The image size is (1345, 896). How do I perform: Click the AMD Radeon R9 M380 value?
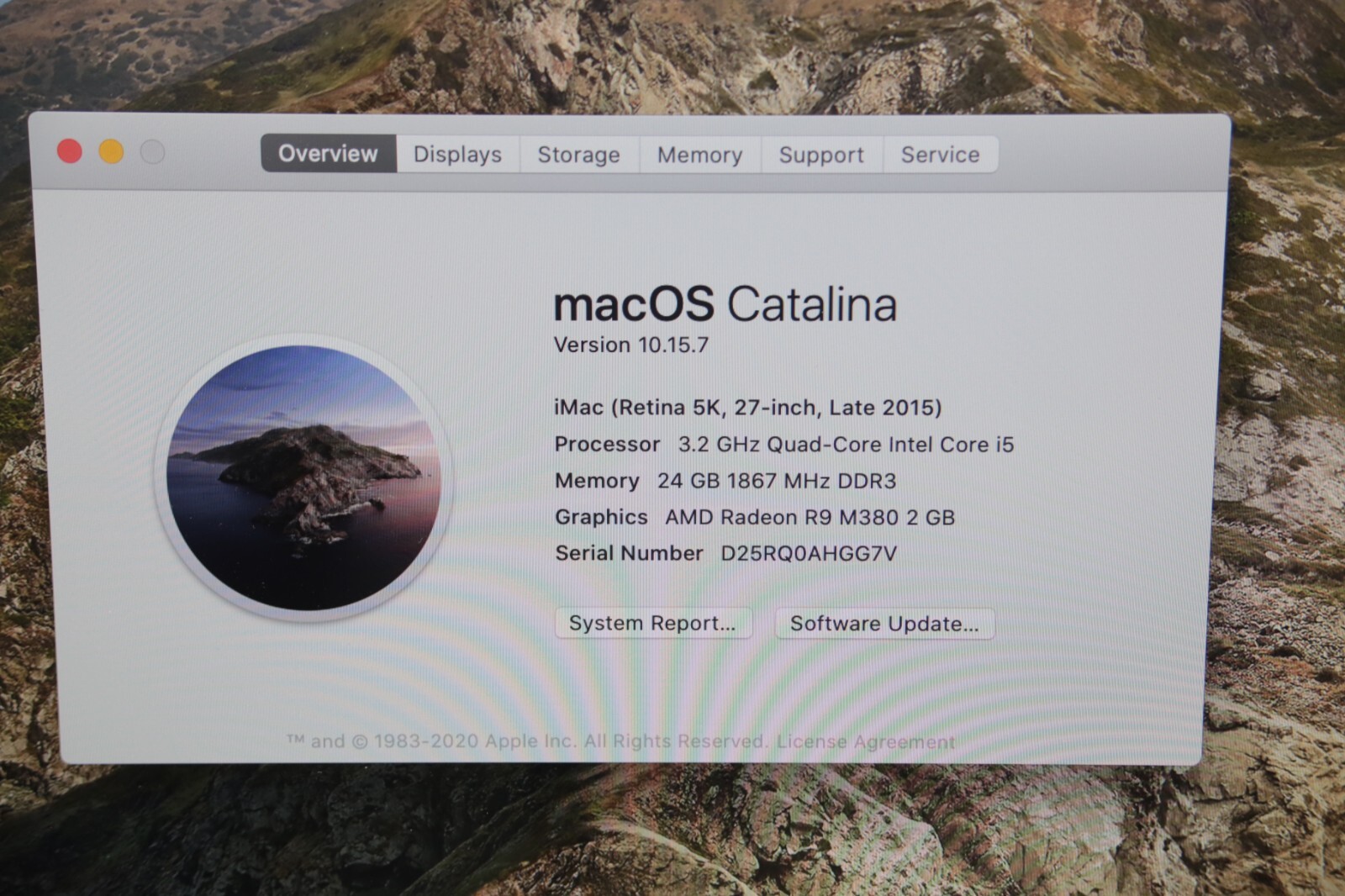810,517
